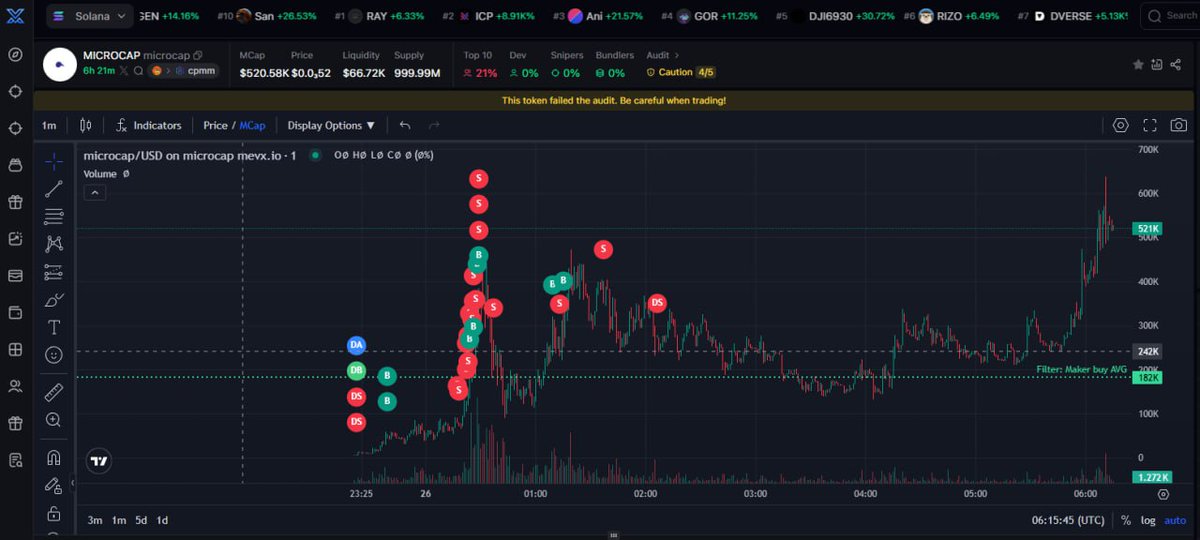Click the add-to-chart icon beside the star

click(1158, 64)
